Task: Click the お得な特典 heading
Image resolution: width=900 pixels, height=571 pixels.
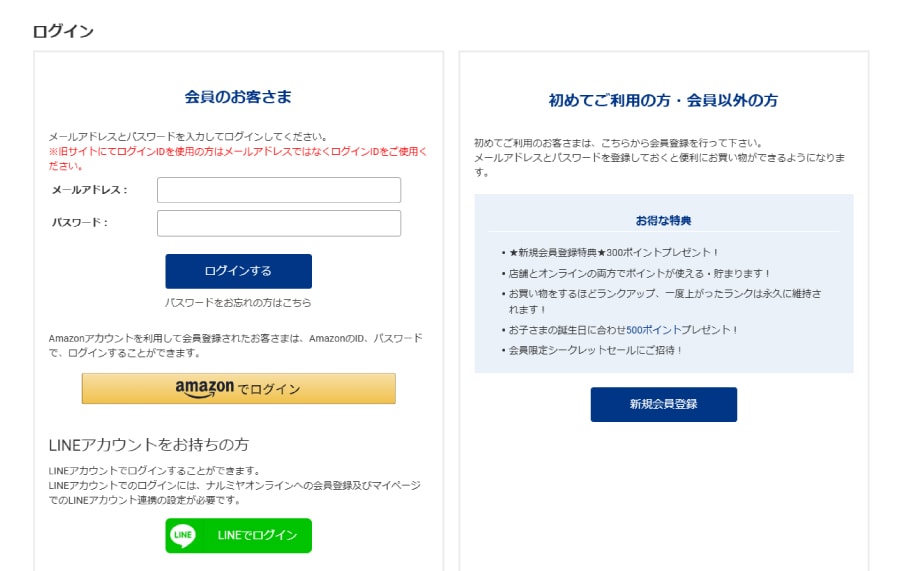Action: click(664, 220)
